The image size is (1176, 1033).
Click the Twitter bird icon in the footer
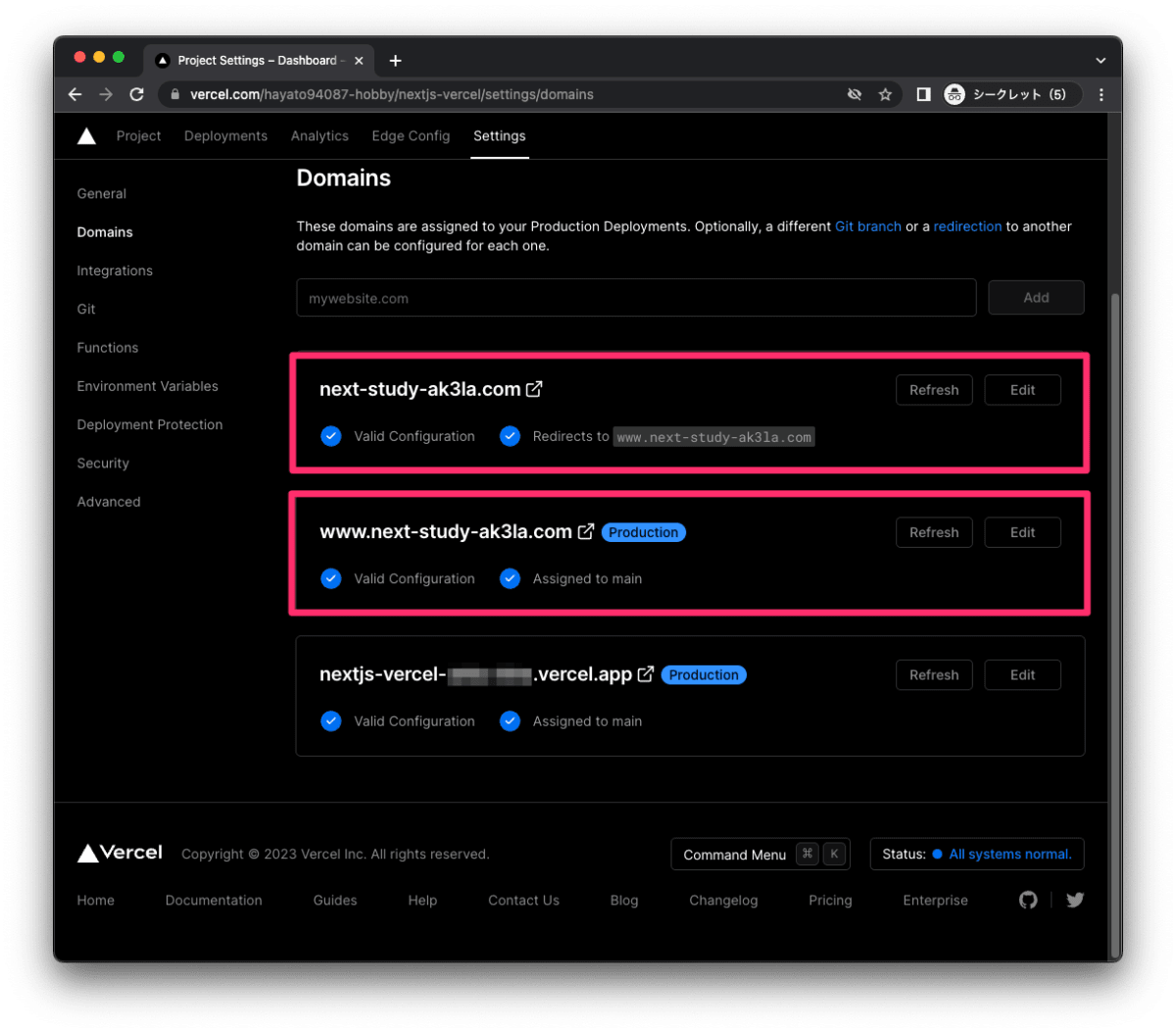click(x=1075, y=900)
